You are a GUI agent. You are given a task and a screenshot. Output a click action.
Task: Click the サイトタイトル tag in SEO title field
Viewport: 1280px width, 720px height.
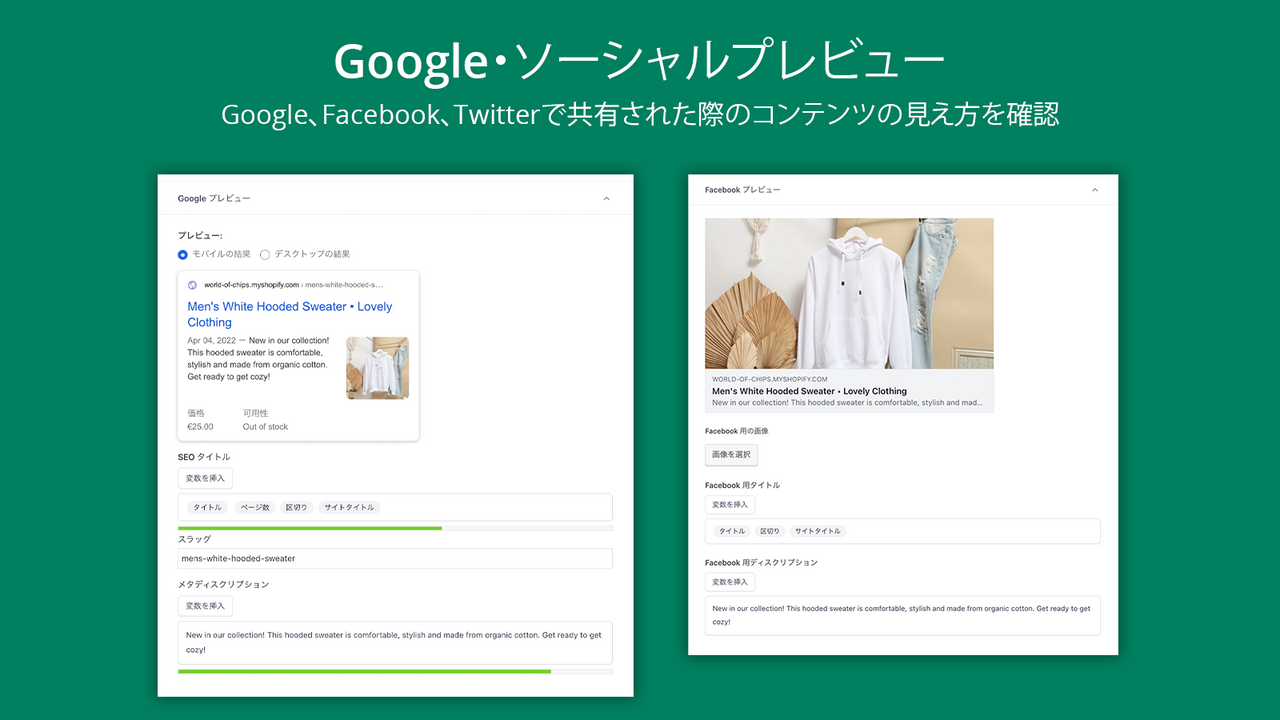coord(349,508)
